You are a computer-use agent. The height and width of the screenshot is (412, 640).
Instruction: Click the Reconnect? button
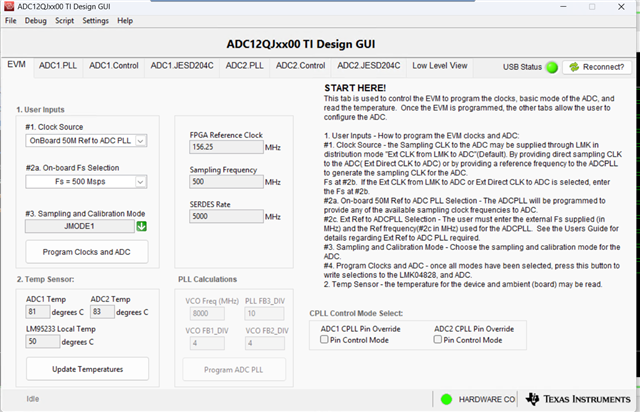(597, 67)
